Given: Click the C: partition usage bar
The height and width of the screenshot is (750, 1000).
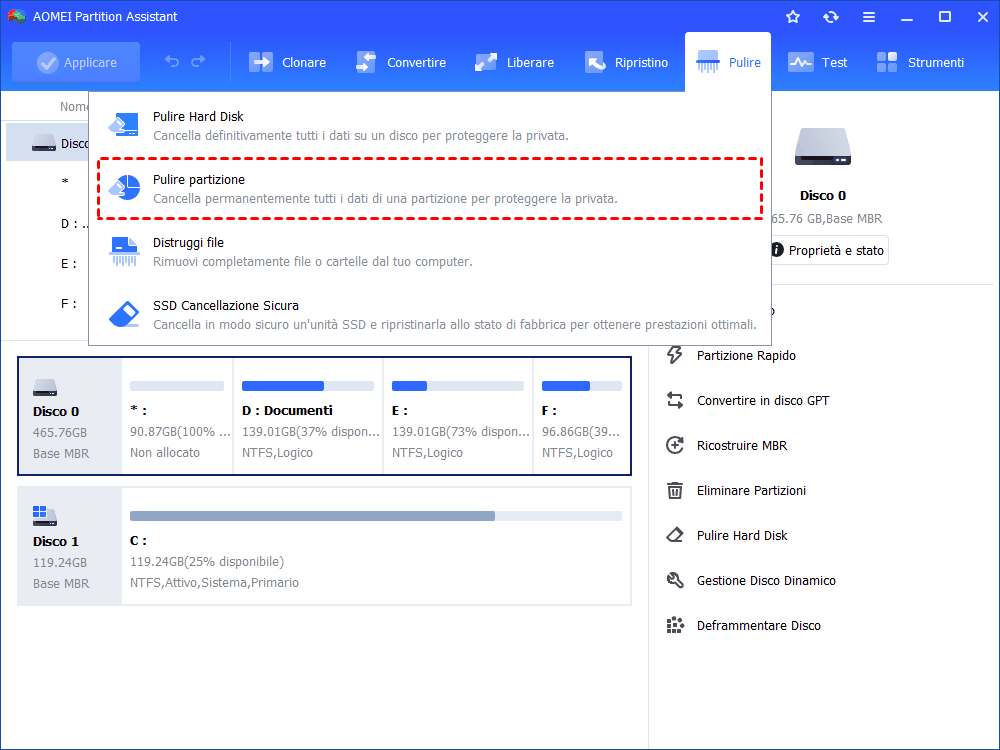Looking at the screenshot, I should tap(376, 516).
